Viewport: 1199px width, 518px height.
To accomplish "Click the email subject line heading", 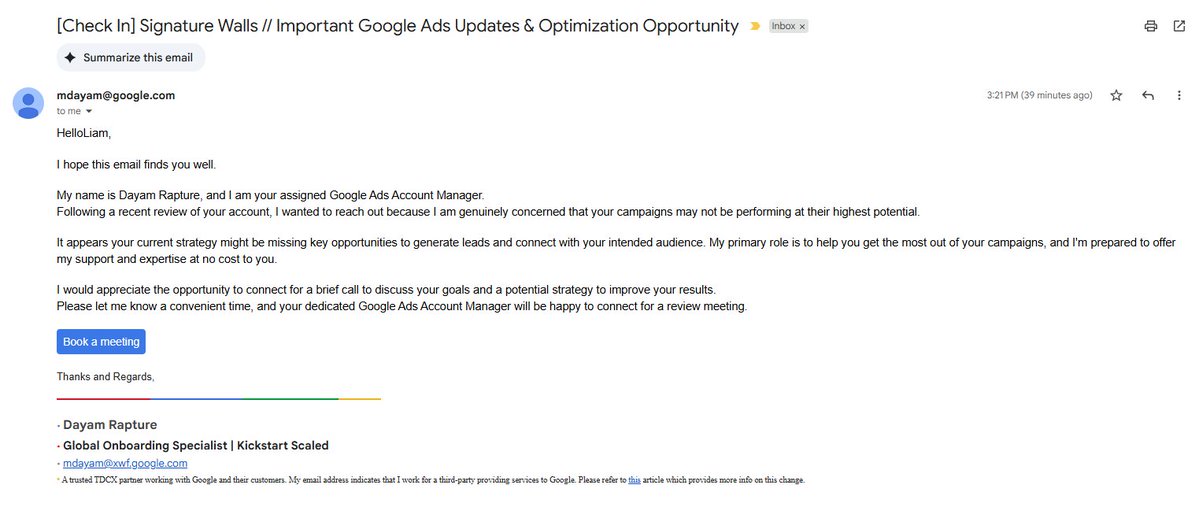I will pyautogui.click(x=398, y=26).
